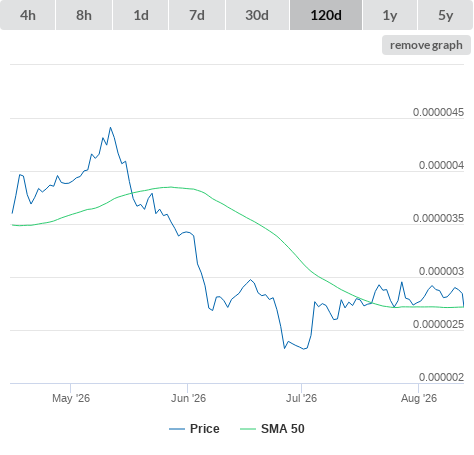Choose the 1d time range tab
The height and width of the screenshot is (455, 474).
coord(141,15)
